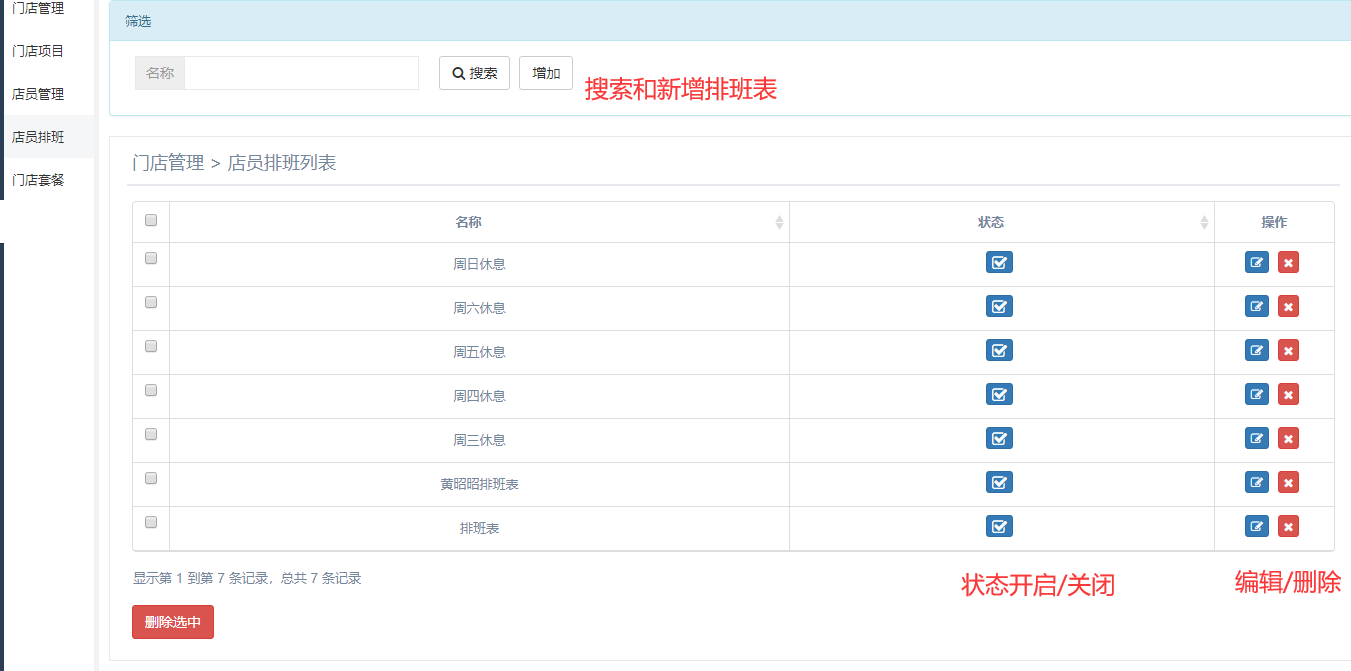Click the red 删除选中 button
The height and width of the screenshot is (671, 1351).
point(173,622)
